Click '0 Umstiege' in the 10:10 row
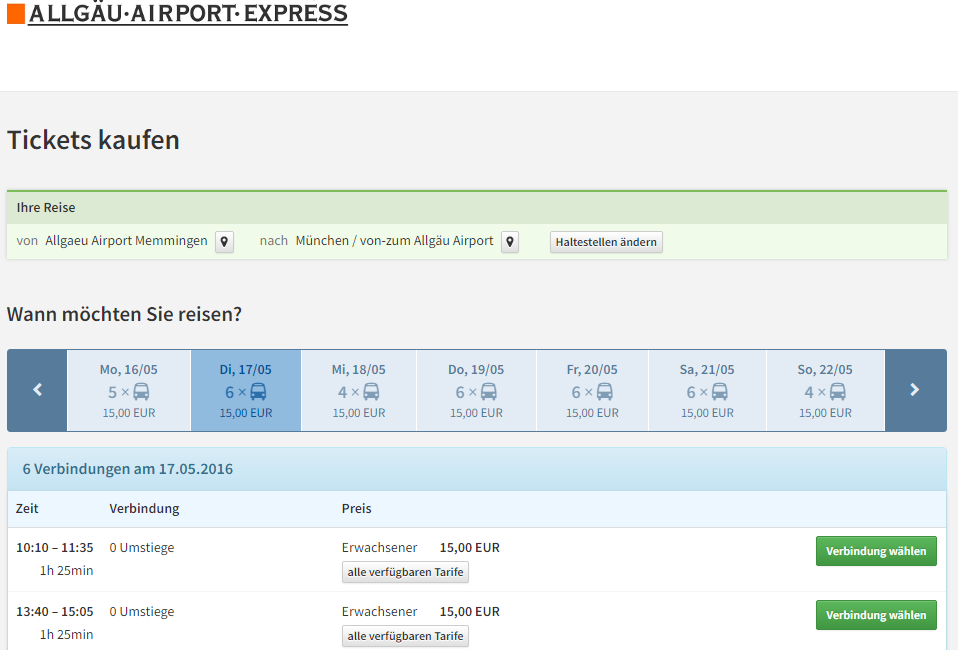The image size is (958, 650). [142, 547]
